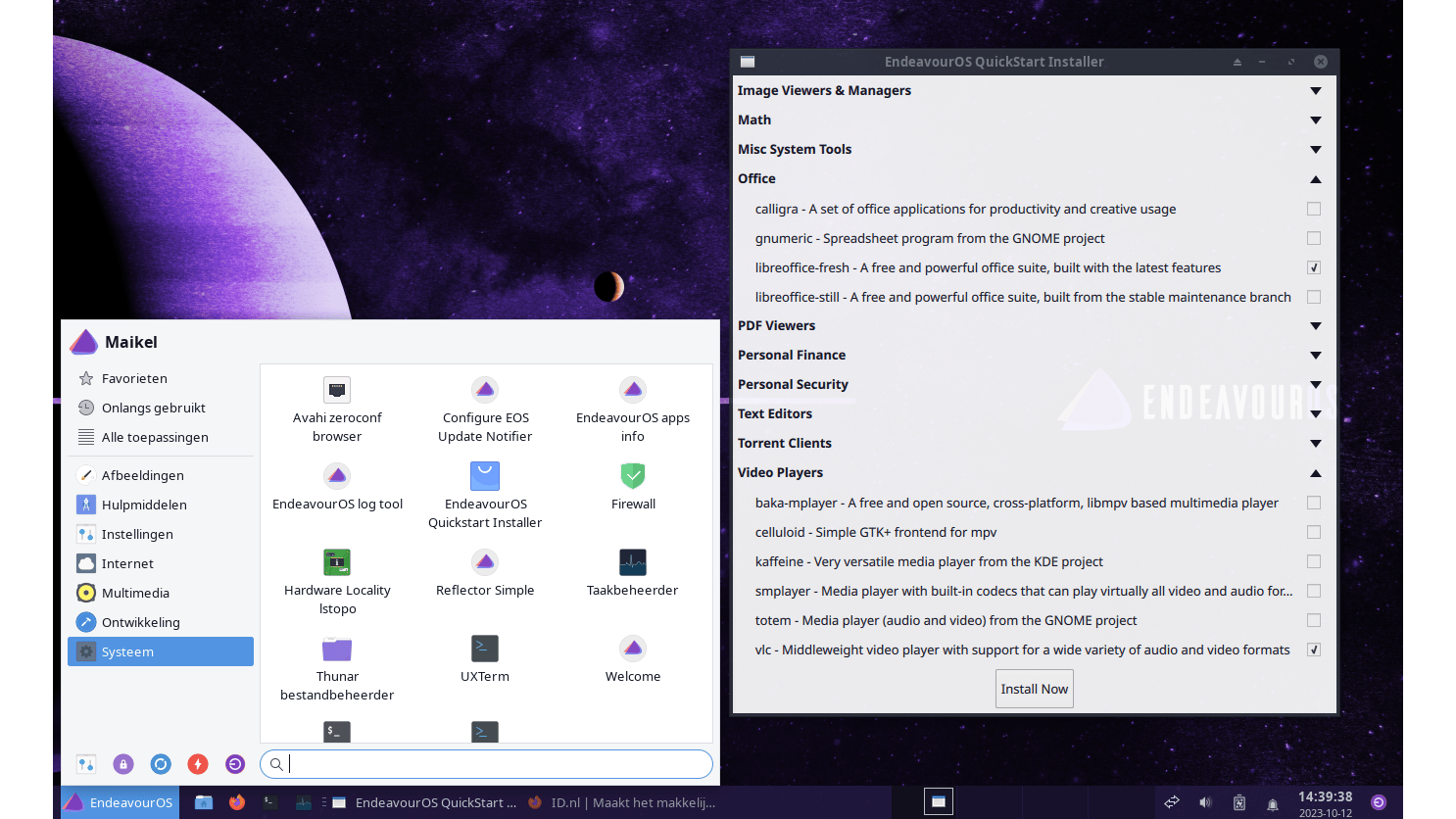Expand the PDF Viewers category
1456x819 pixels.
[1315, 326]
